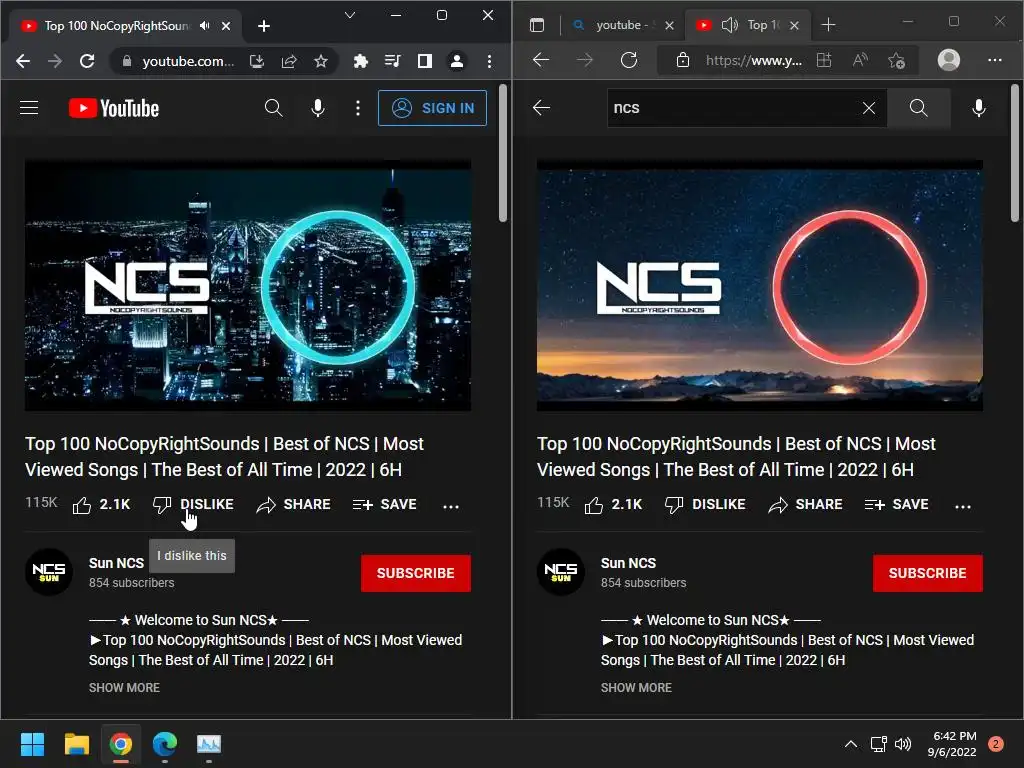Open Chrome tab search chevron
This screenshot has height=768, width=1024.
(350, 15)
